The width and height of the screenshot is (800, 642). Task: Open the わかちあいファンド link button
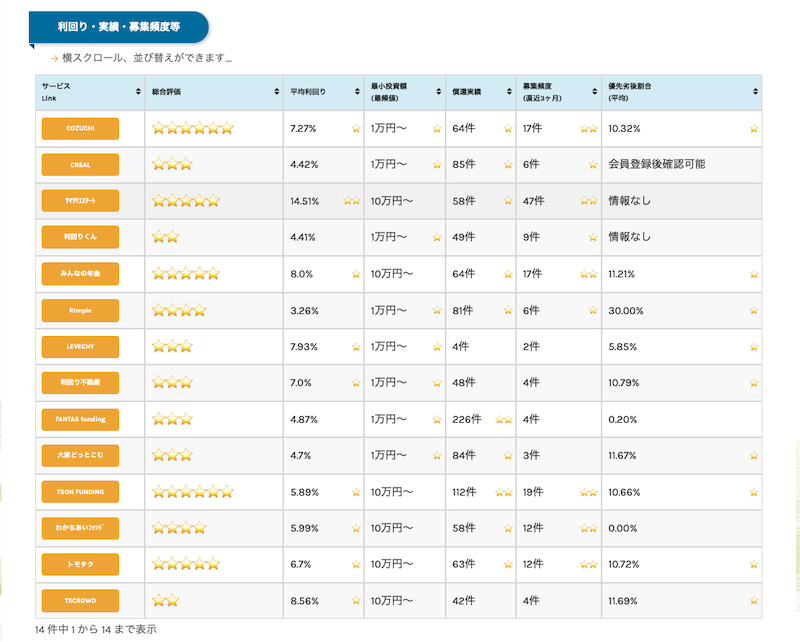point(80,528)
